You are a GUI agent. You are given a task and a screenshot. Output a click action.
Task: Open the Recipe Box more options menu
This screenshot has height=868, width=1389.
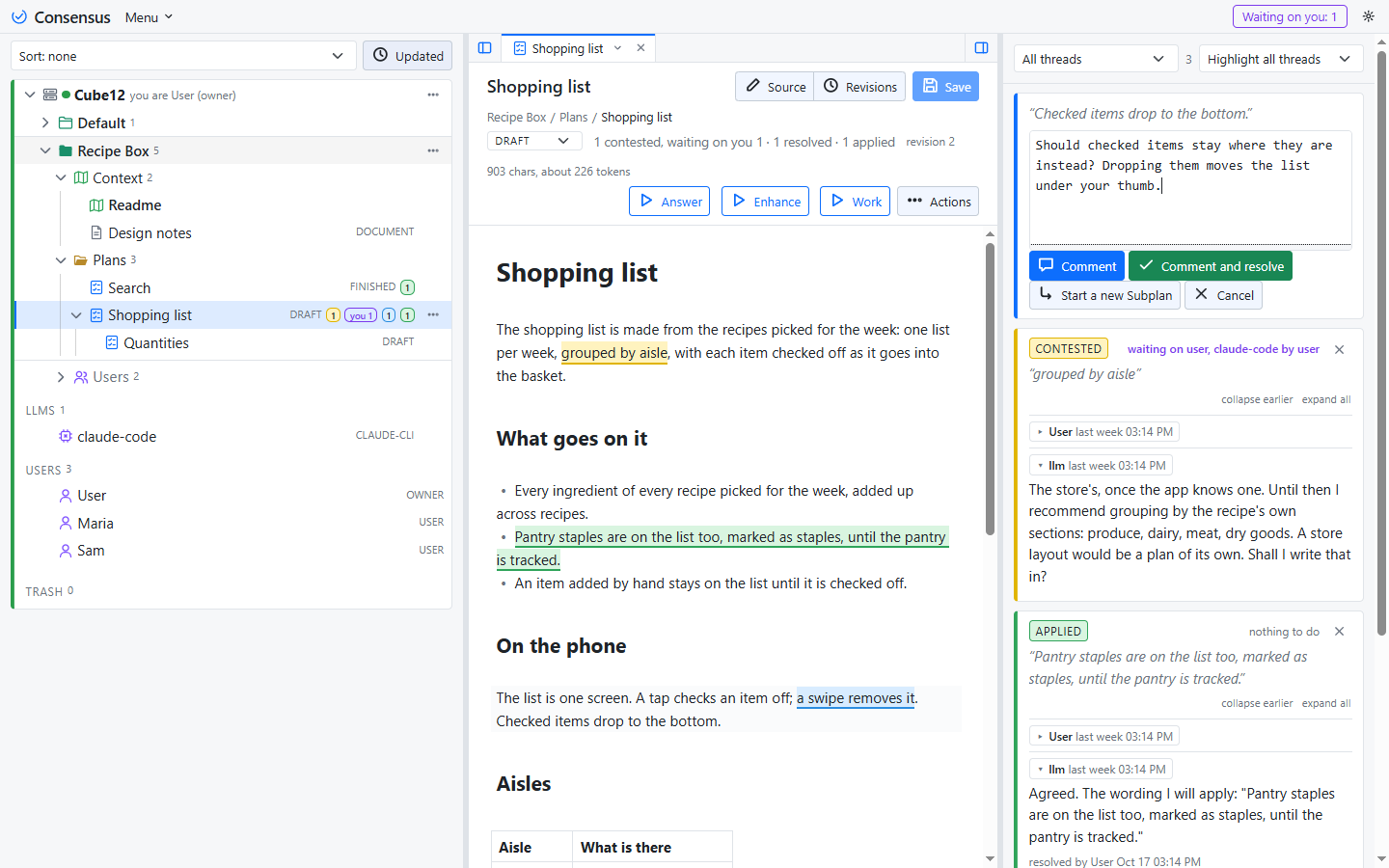click(x=433, y=150)
